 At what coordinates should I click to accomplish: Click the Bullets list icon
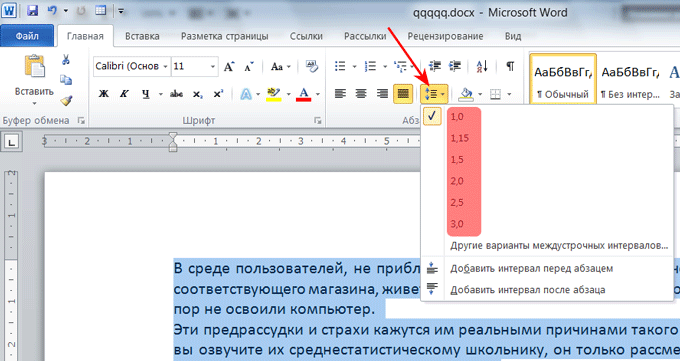[x=340, y=66]
